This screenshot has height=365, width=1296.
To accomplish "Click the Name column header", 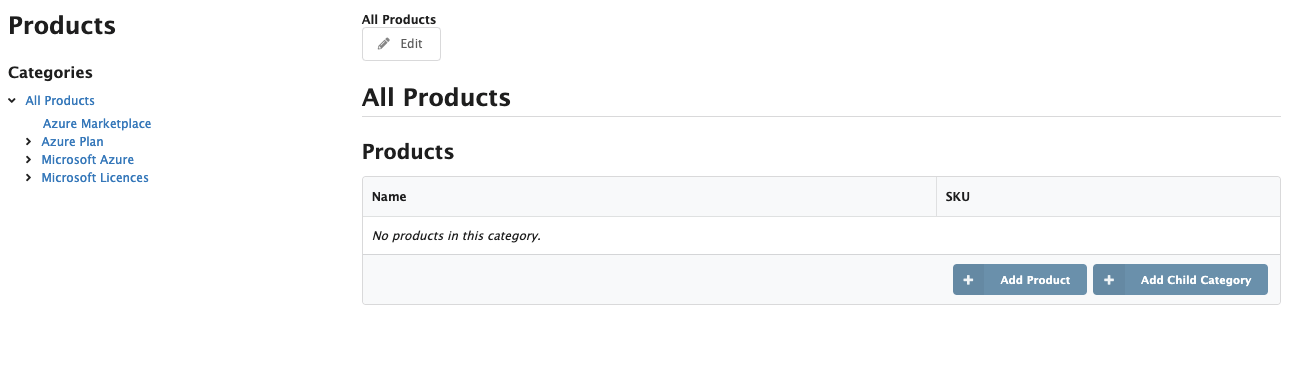I will (x=389, y=197).
